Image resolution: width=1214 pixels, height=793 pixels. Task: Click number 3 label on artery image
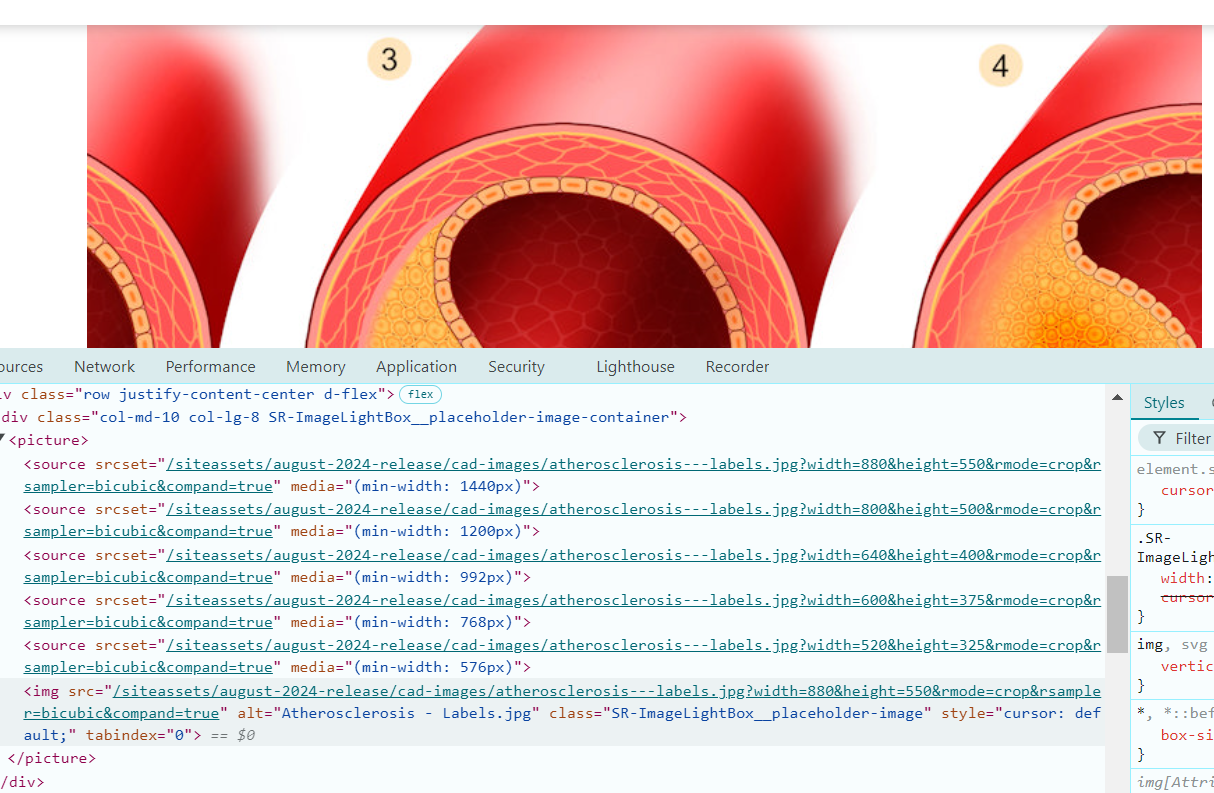coord(389,60)
